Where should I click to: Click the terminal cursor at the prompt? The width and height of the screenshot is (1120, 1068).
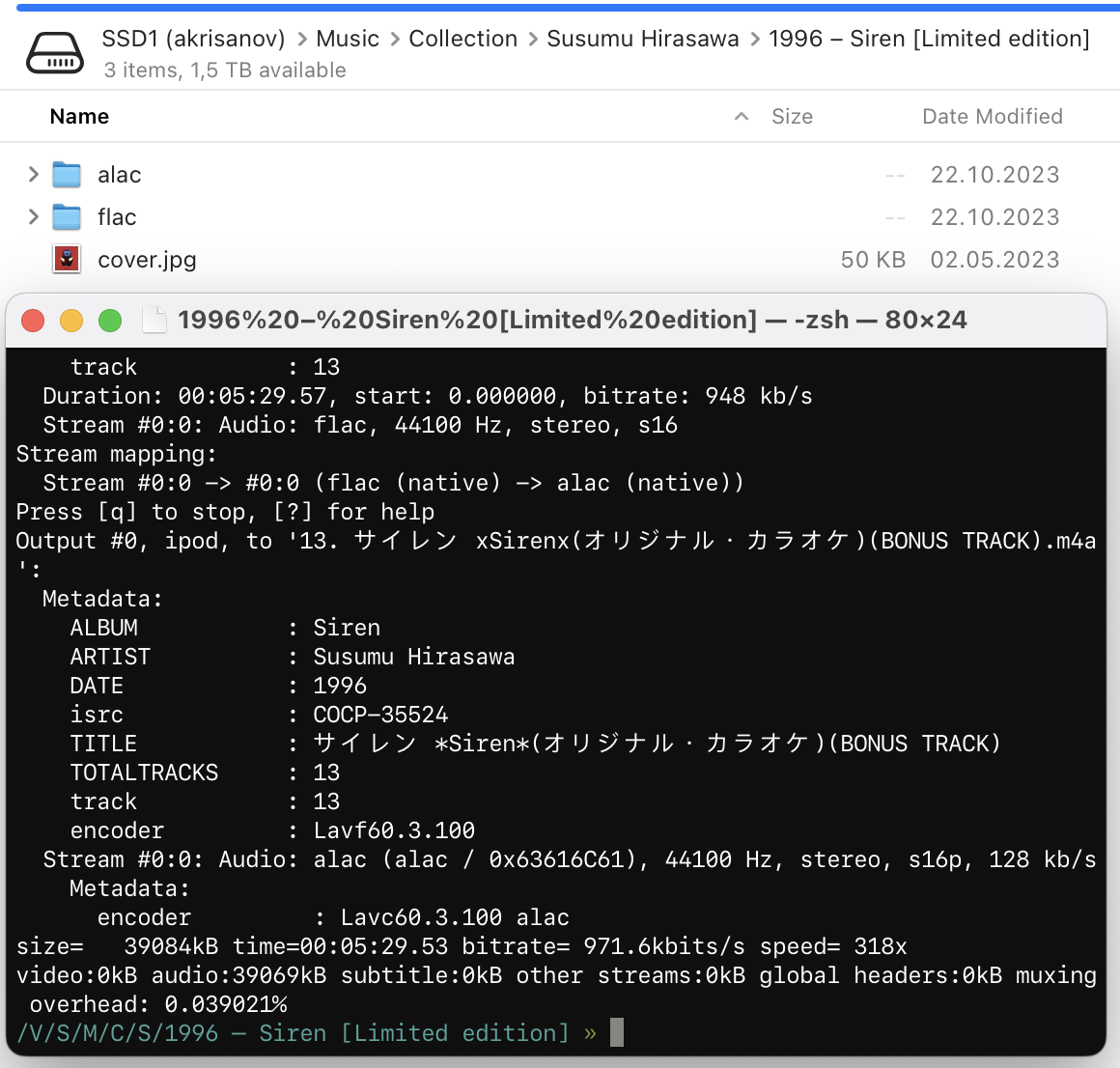click(x=616, y=1032)
